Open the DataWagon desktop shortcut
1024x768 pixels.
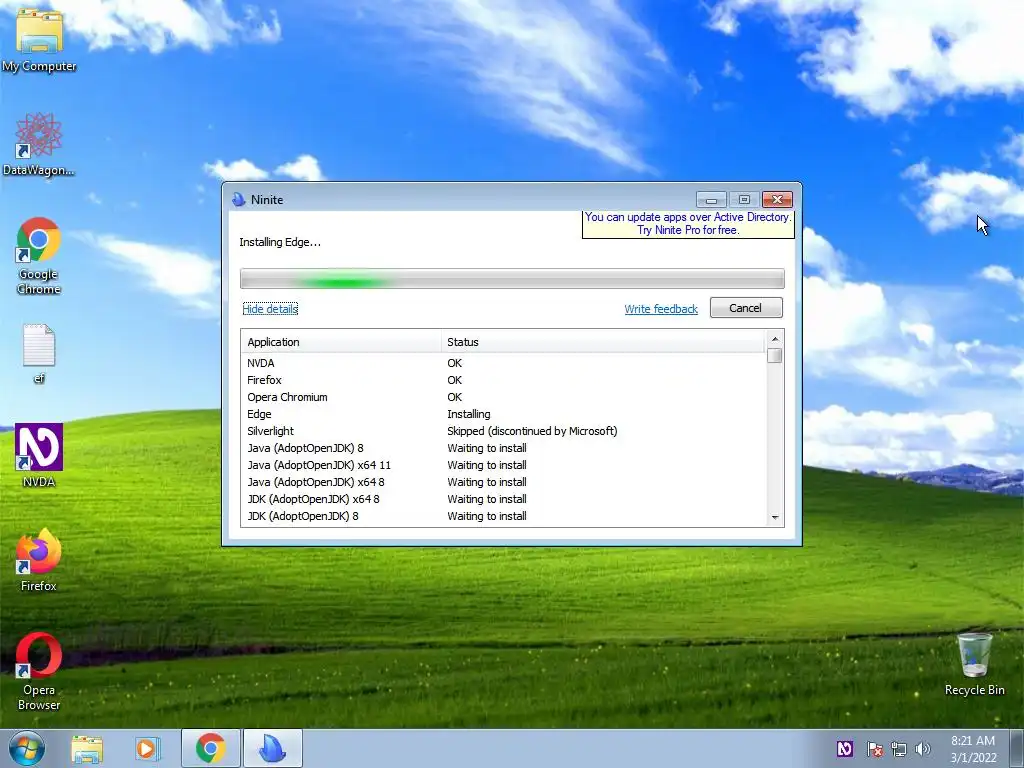39,144
